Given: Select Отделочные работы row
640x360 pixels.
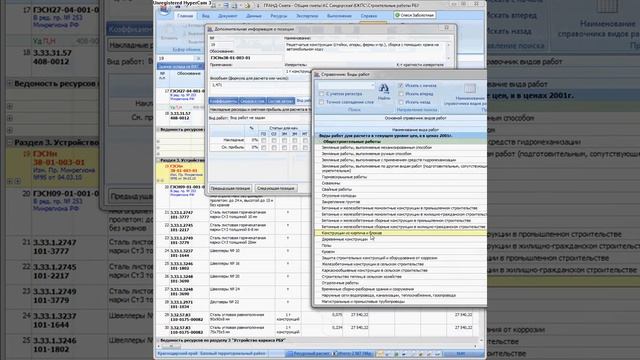Looking at the screenshot, I should (x=340, y=283).
